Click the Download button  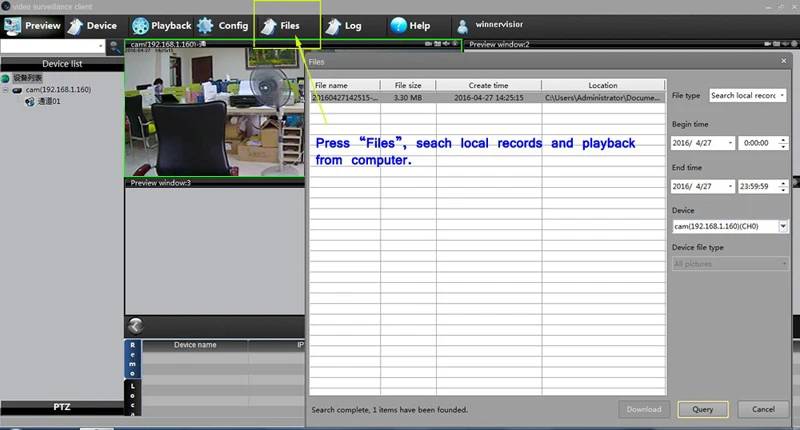point(644,409)
